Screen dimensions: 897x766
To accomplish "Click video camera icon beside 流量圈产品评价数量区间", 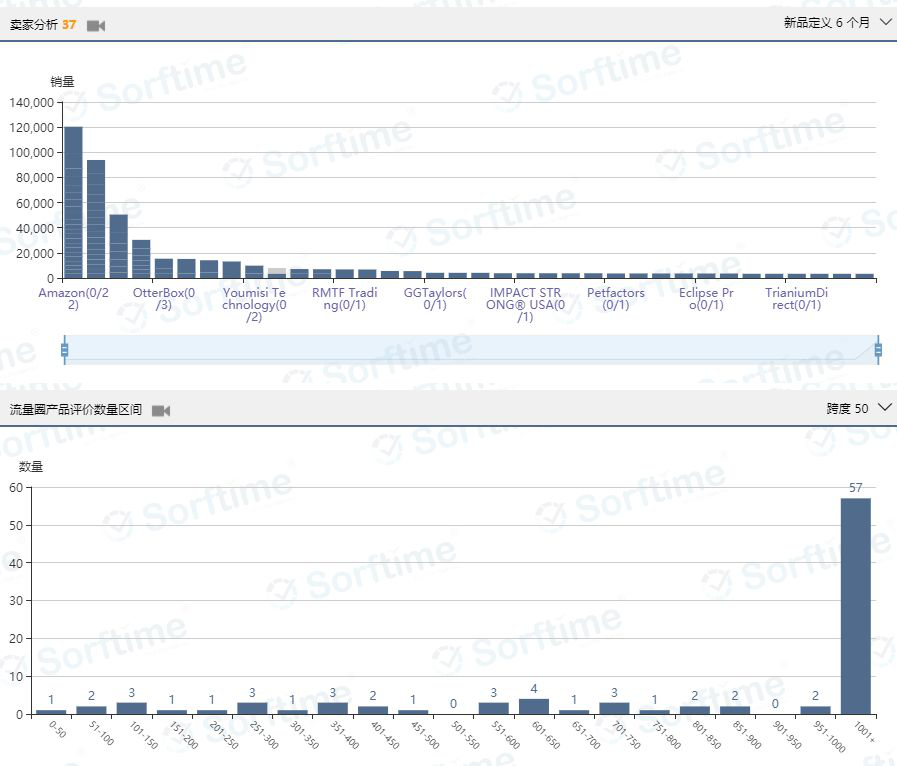I will pos(161,411).
